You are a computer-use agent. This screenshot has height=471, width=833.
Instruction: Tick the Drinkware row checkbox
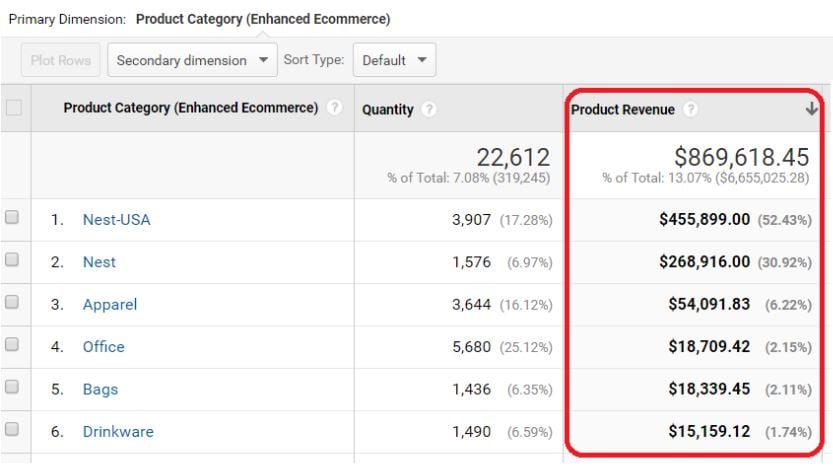pos(12,429)
